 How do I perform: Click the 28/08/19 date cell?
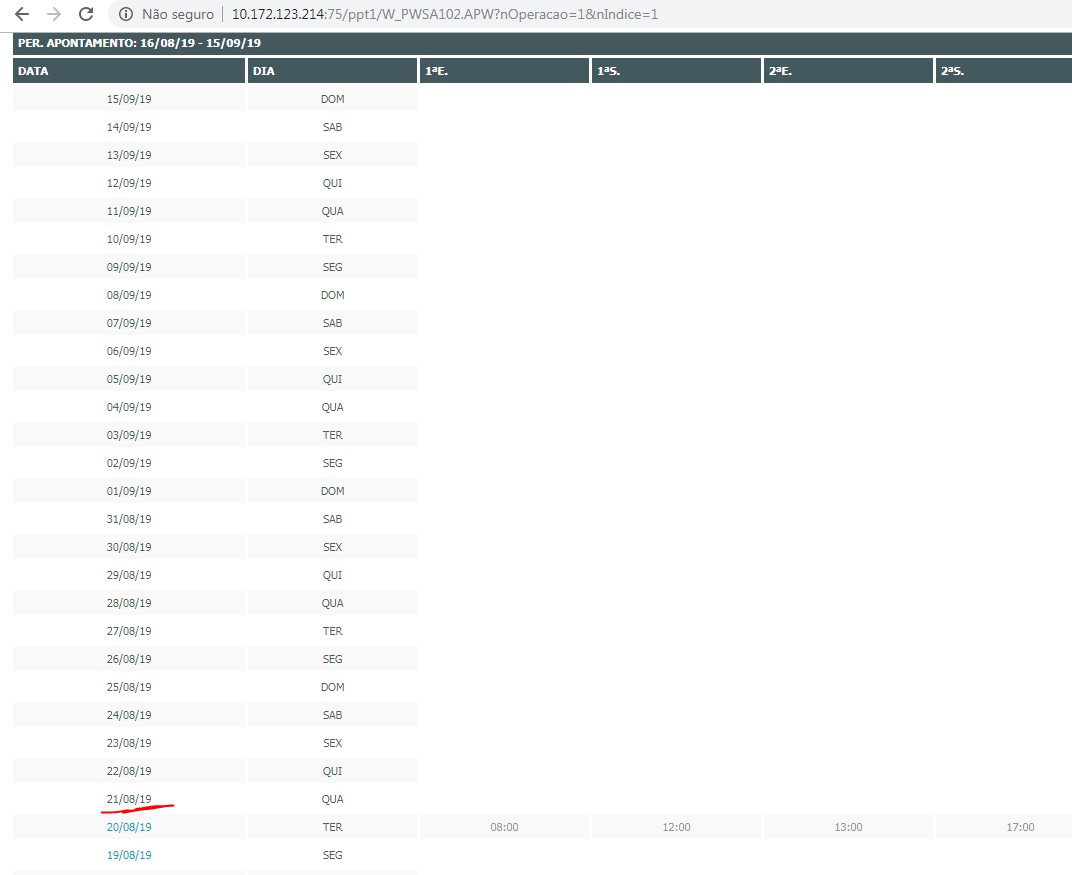click(x=129, y=603)
